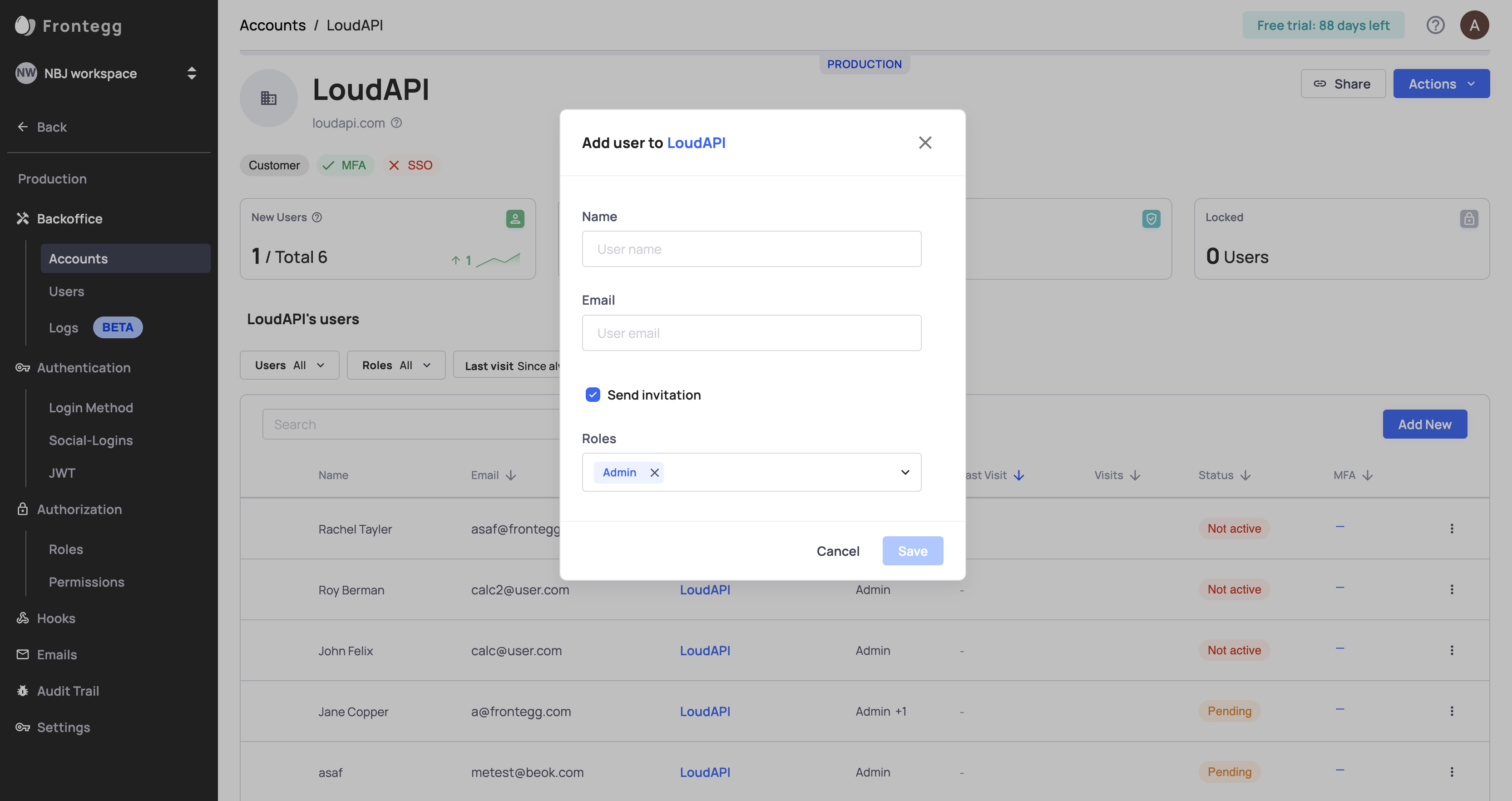Click the loudapi.com domain info icon
The width and height of the screenshot is (1512, 801).
pyautogui.click(x=397, y=123)
